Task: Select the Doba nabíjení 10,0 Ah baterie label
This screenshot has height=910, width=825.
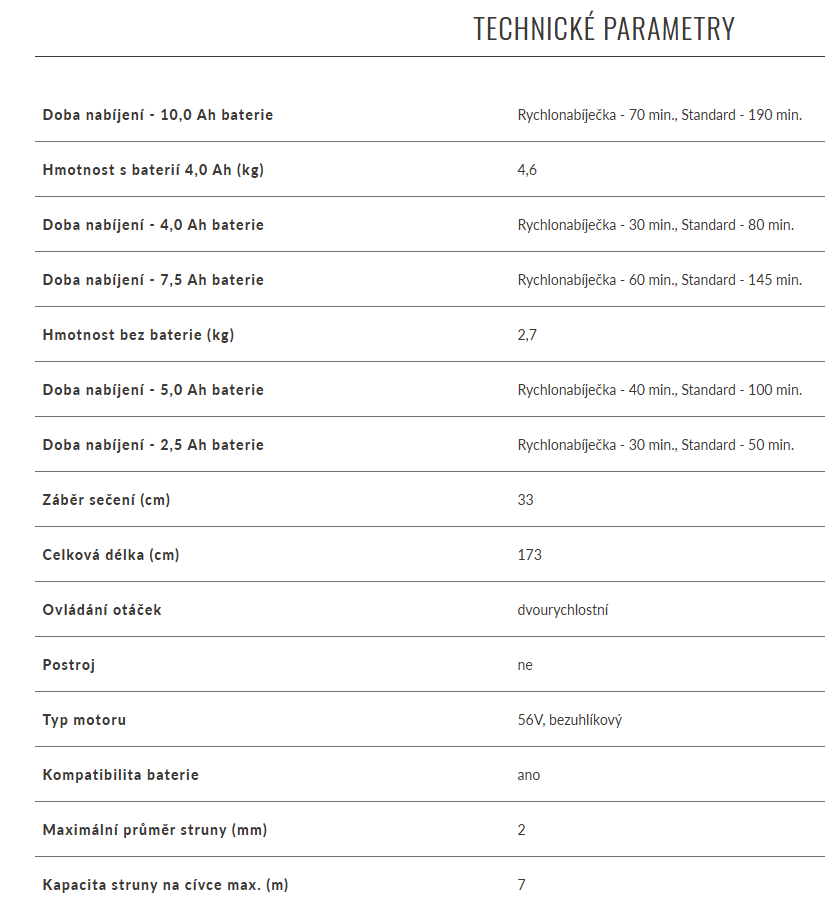Action: click(x=158, y=115)
